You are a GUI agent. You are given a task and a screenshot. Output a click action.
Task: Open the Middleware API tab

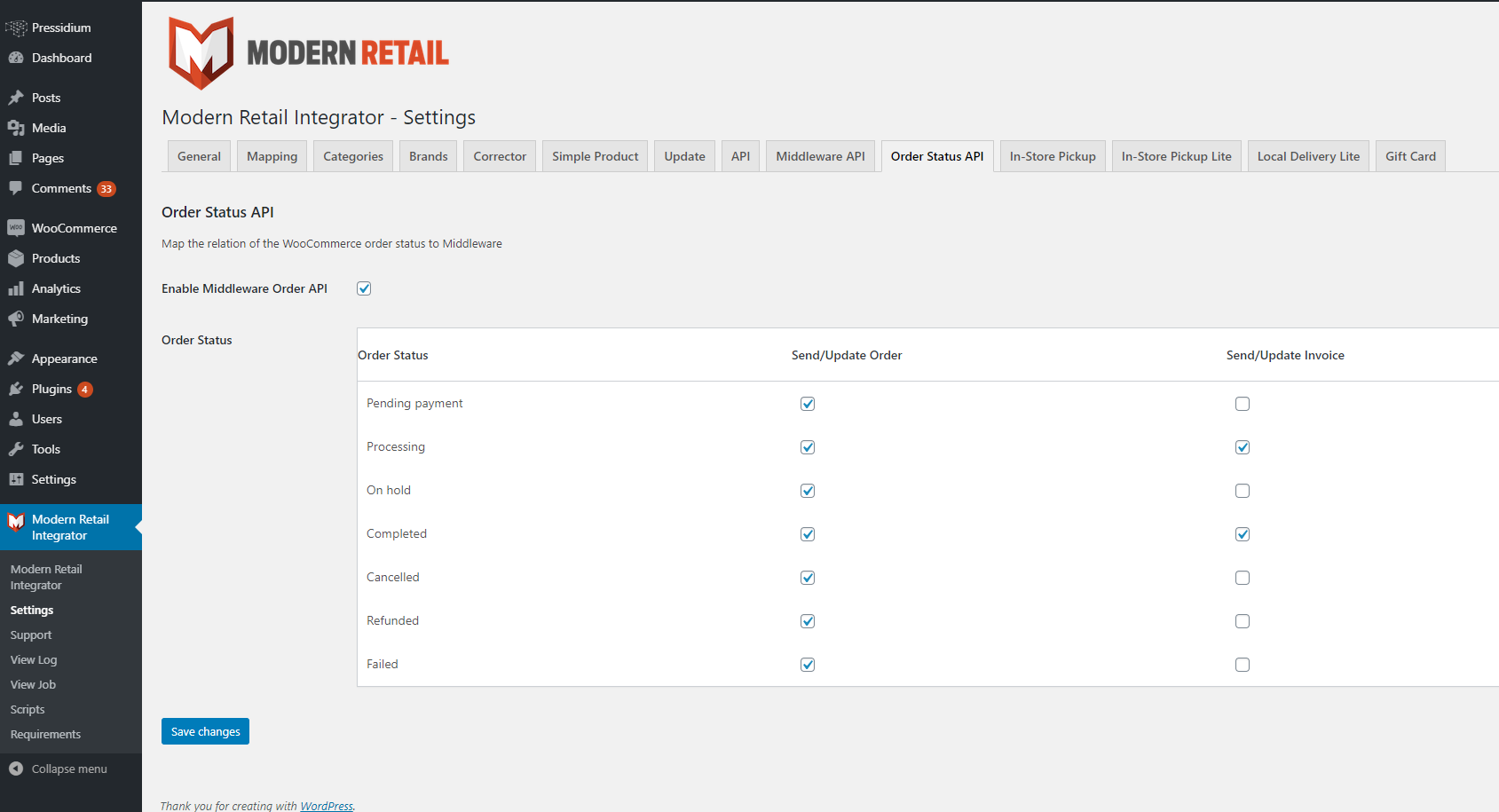coord(820,156)
